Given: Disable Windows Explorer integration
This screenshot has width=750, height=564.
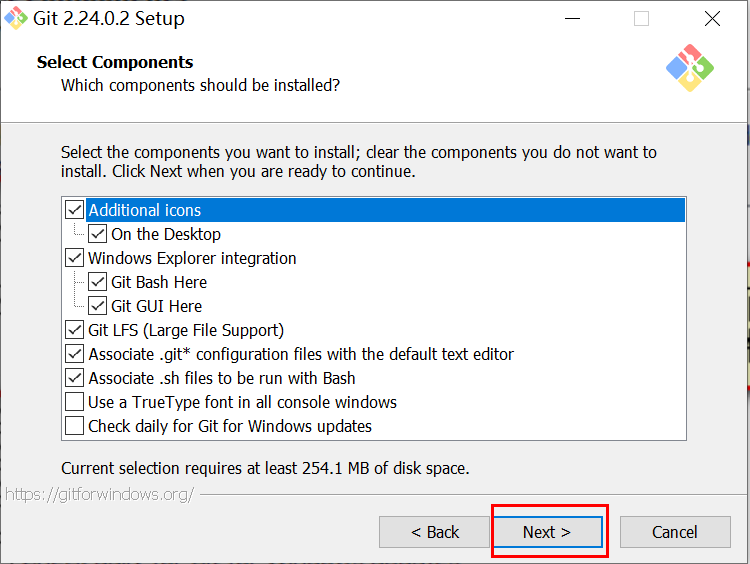Looking at the screenshot, I should (x=75, y=258).
